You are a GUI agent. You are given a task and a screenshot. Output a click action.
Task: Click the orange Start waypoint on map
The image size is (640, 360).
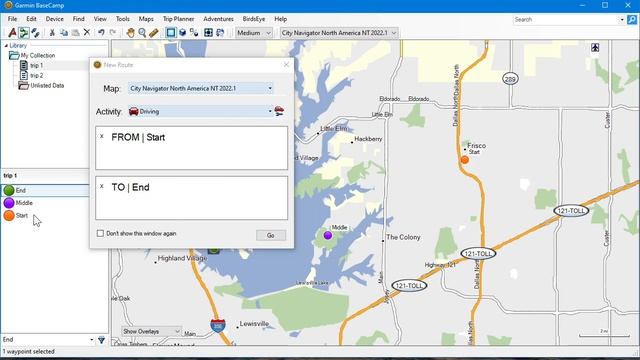click(464, 160)
